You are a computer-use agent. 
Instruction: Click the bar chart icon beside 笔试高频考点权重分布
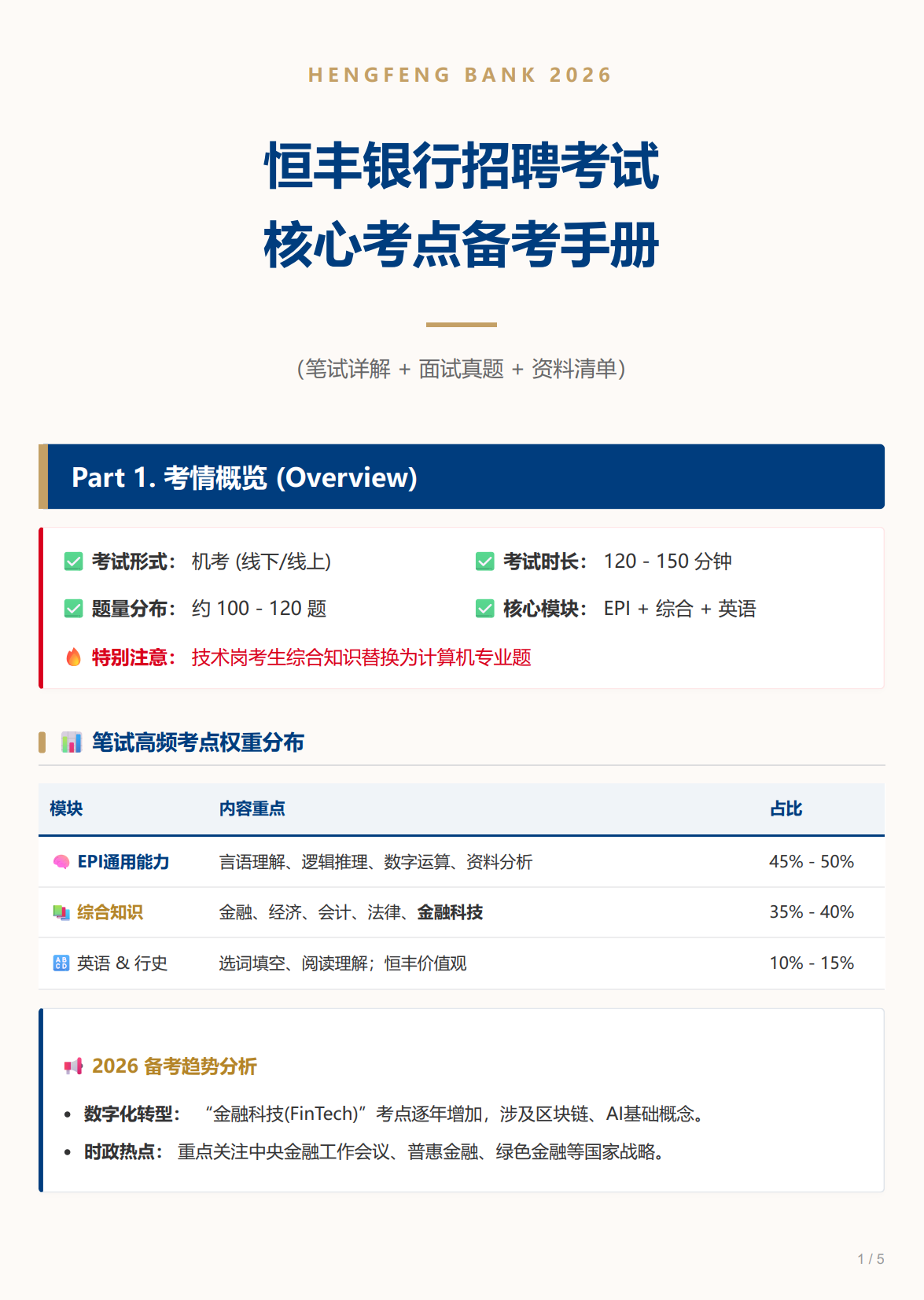(72, 742)
